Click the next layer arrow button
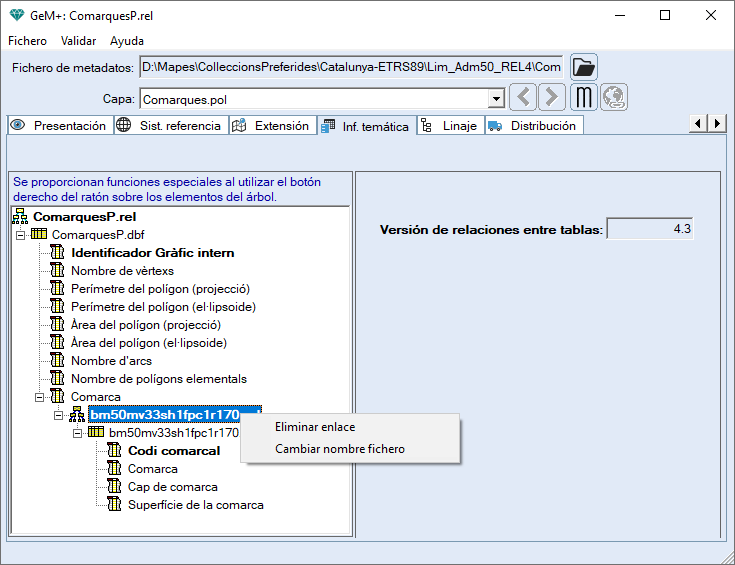Screen dimensions: 735x565 click(551, 98)
